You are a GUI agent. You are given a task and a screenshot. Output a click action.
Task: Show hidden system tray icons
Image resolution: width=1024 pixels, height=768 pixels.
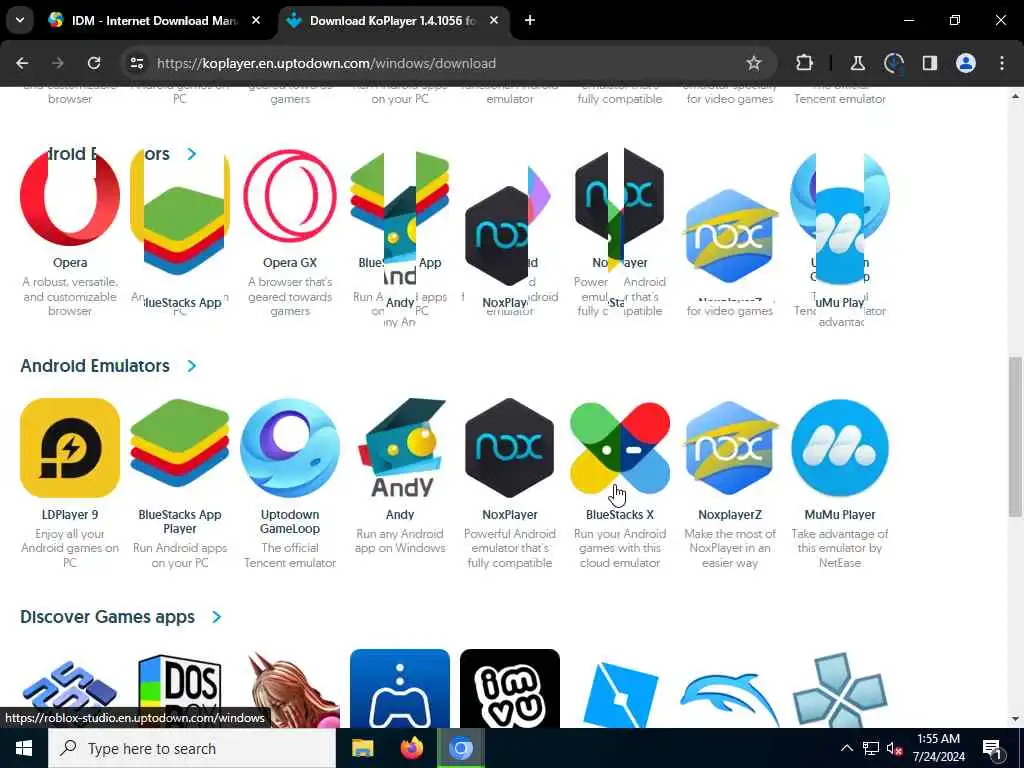[846, 748]
